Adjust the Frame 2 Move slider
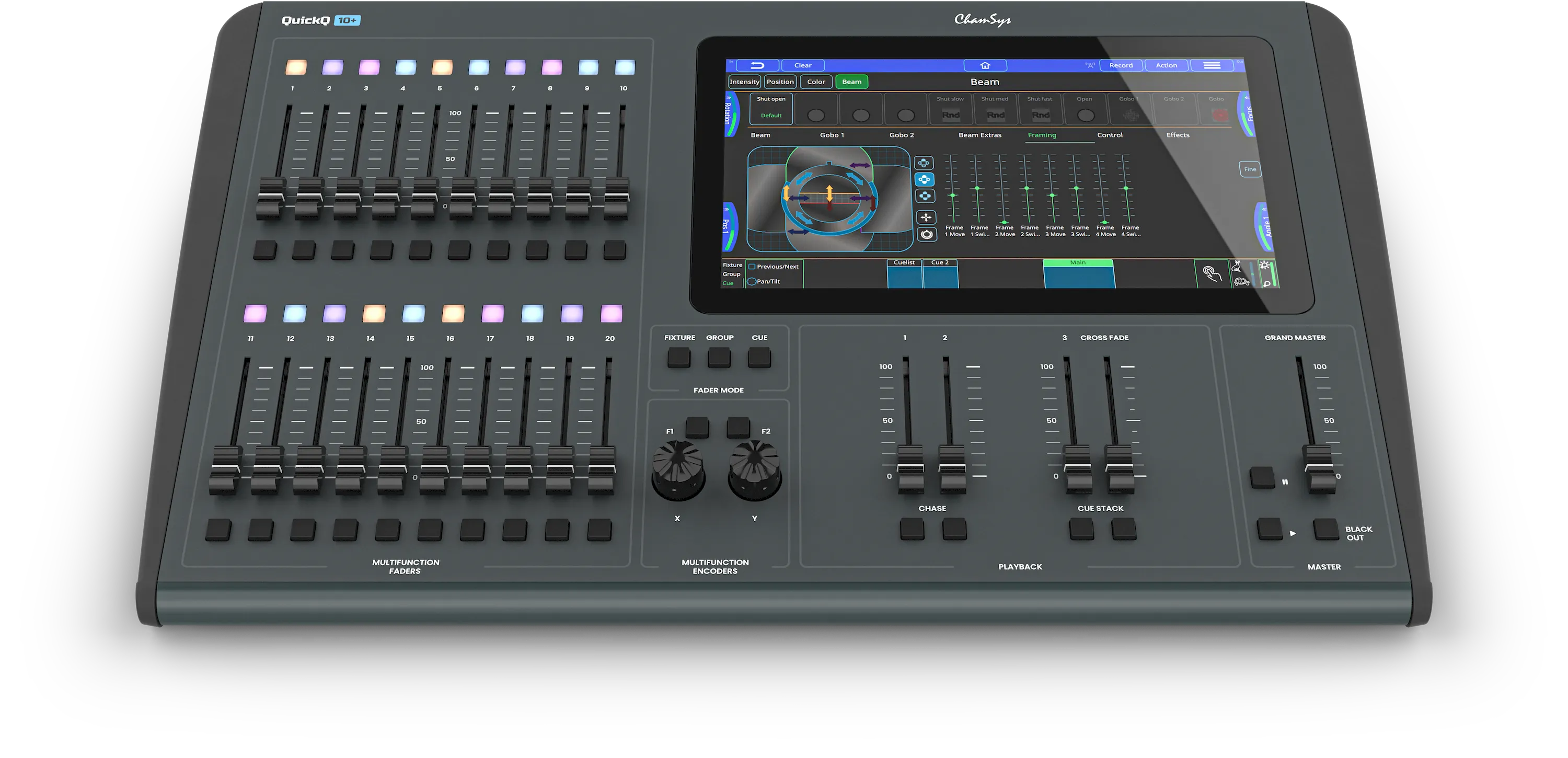Image resolution: width=1568 pixels, height=758 pixels. click(1002, 189)
